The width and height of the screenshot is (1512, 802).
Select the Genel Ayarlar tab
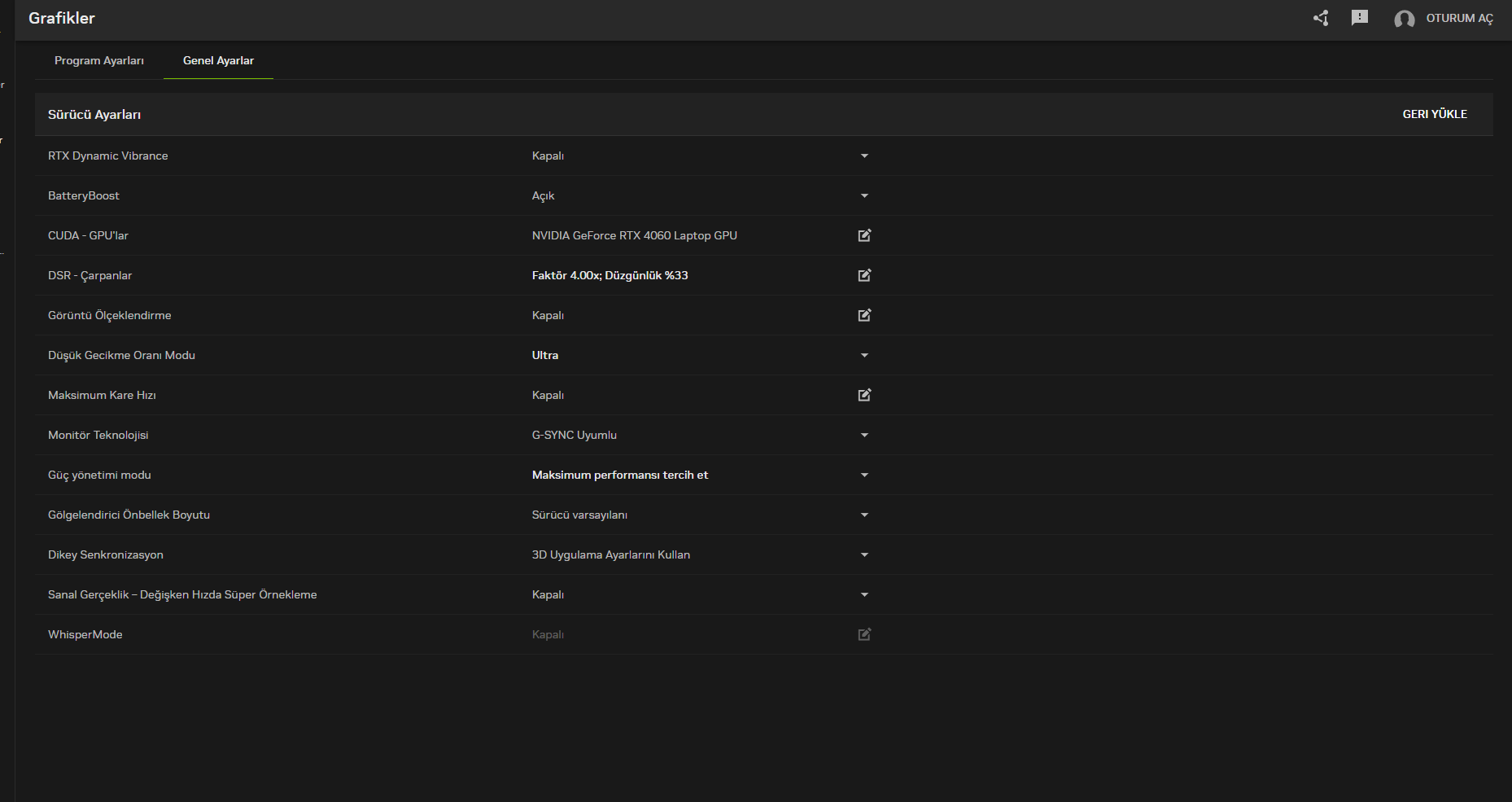(218, 61)
